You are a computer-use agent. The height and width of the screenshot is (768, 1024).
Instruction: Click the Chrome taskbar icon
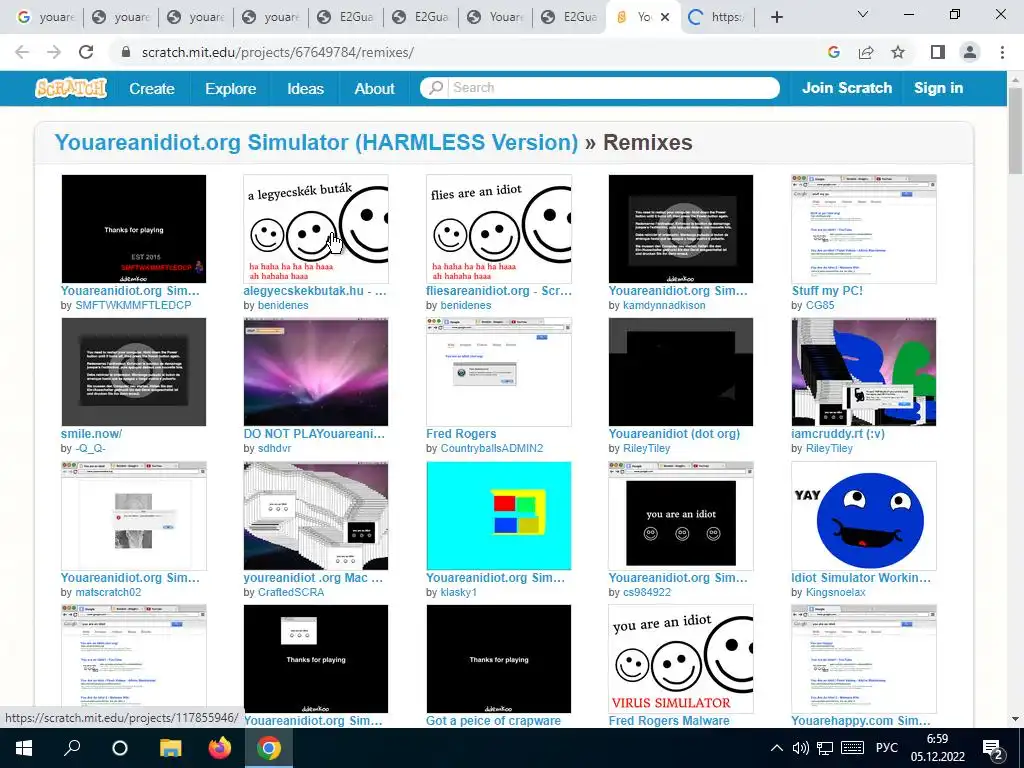point(268,748)
